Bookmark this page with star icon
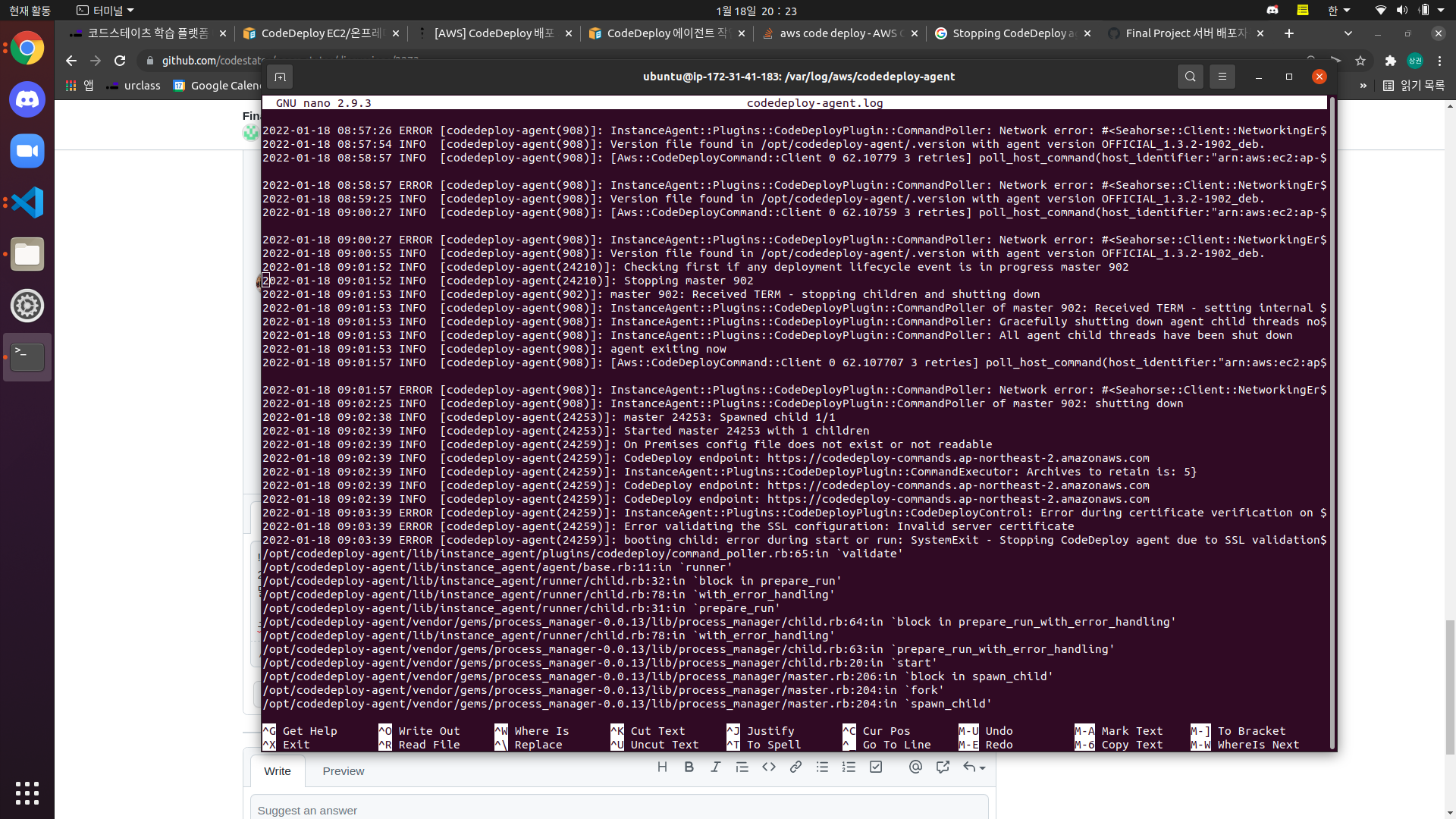The height and width of the screenshot is (819, 1456). (1360, 61)
